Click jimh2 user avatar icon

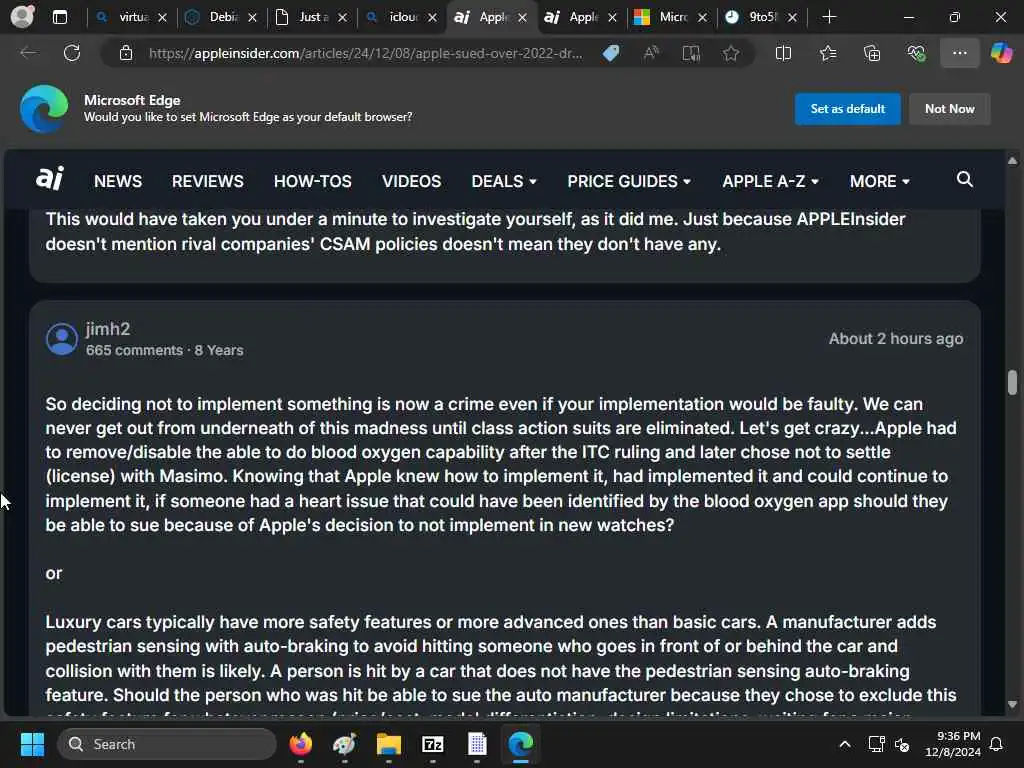pyautogui.click(x=62, y=339)
